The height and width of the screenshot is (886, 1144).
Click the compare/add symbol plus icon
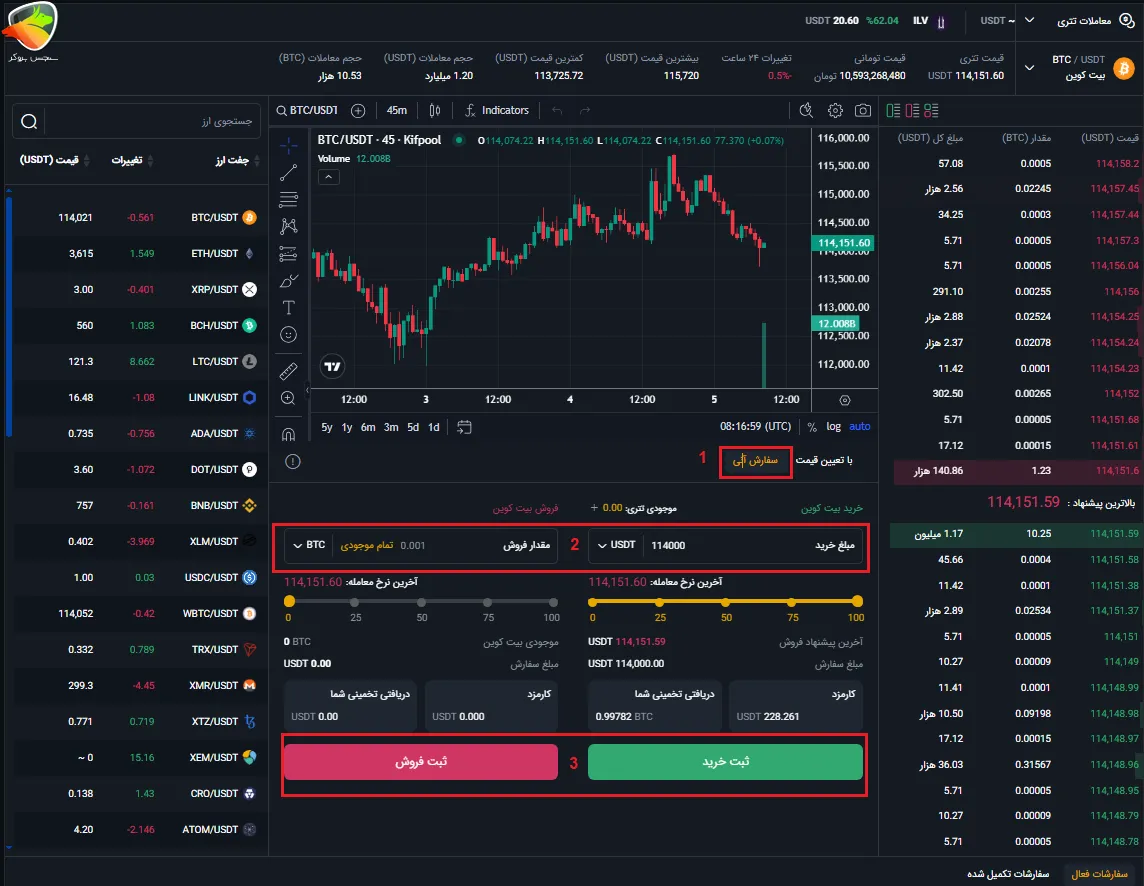point(358,110)
